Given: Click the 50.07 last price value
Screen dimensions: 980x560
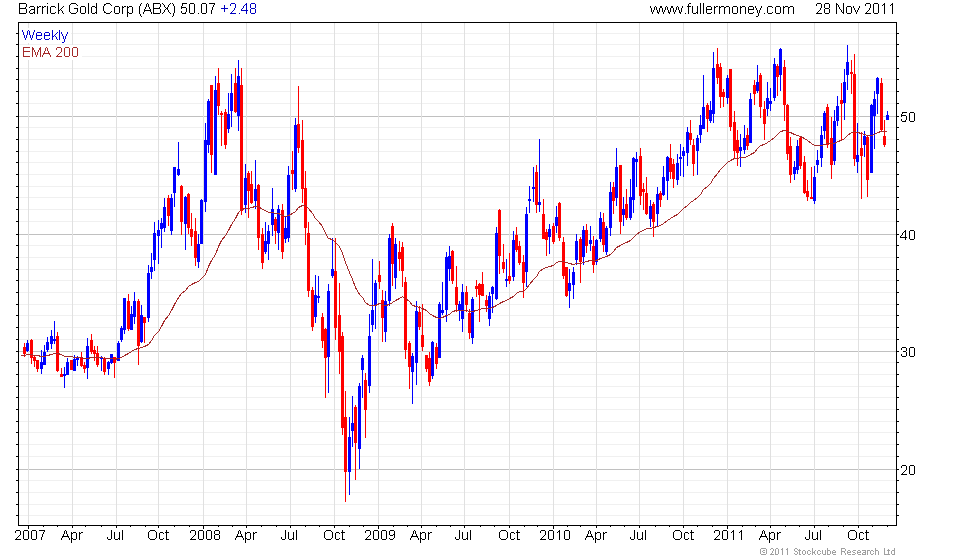Looking at the screenshot, I should tap(198, 9).
